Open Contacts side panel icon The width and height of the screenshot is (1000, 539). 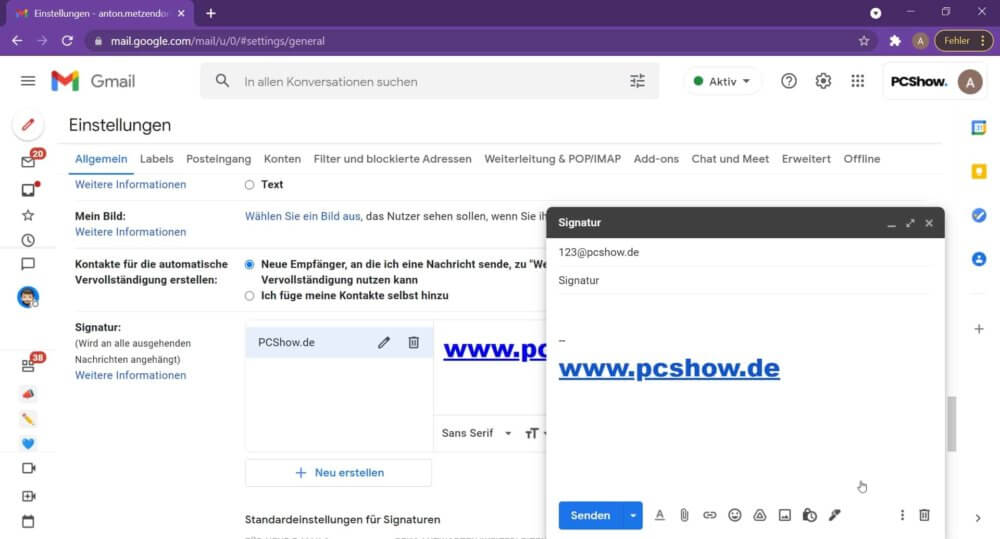pyautogui.click(x=979, y=259)
